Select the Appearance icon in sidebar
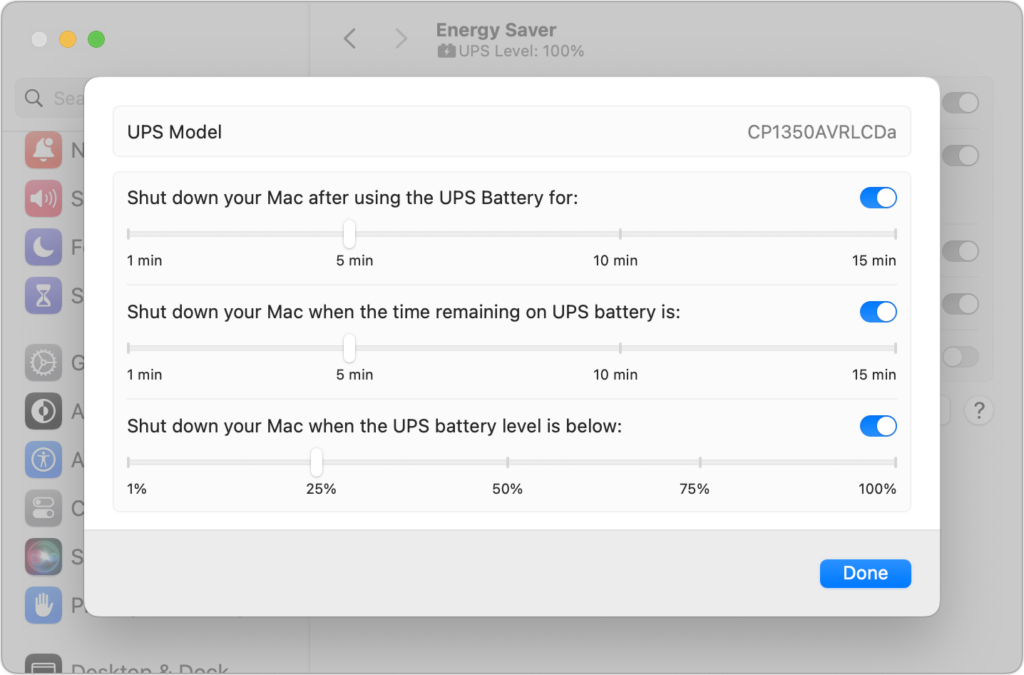 [x=44, y=410]
